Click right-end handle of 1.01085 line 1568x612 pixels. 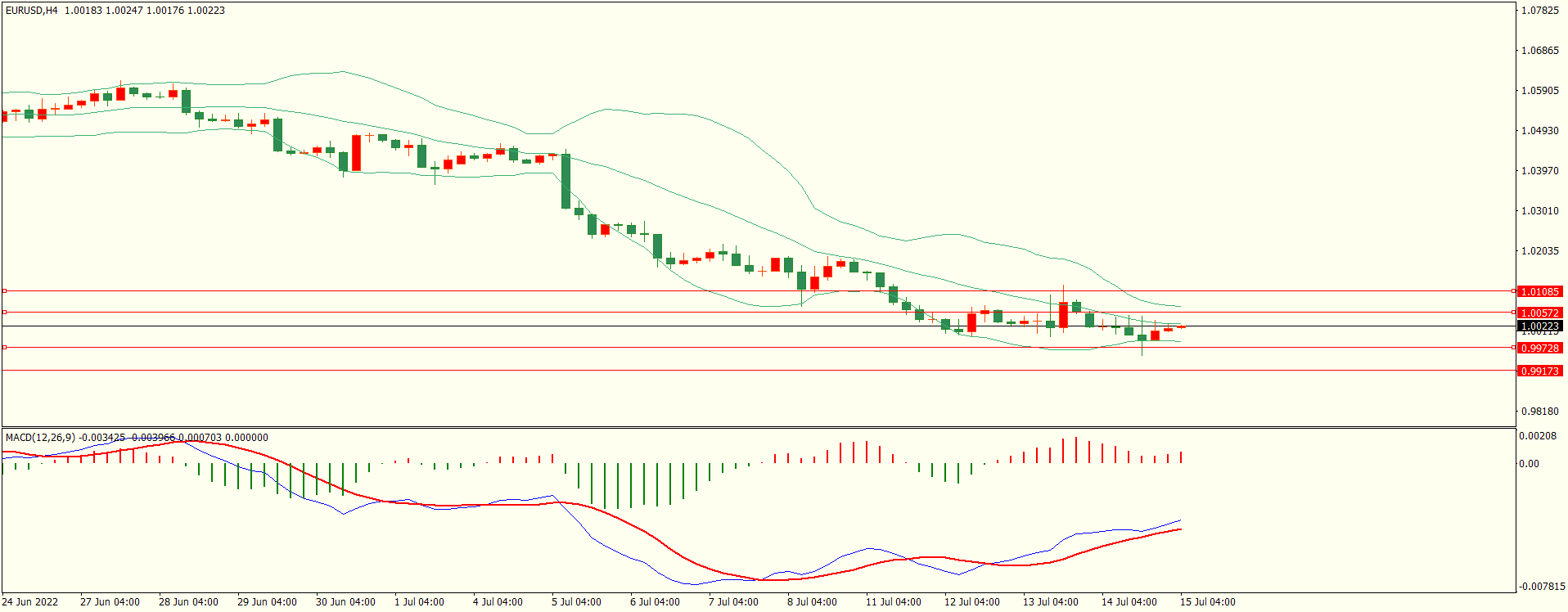[1513, 290]
